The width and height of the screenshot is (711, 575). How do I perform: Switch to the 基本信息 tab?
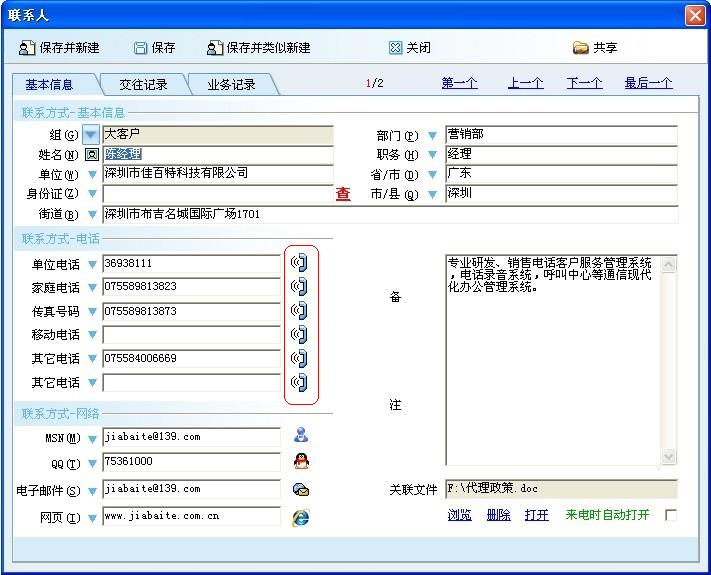tap(49, 84)
